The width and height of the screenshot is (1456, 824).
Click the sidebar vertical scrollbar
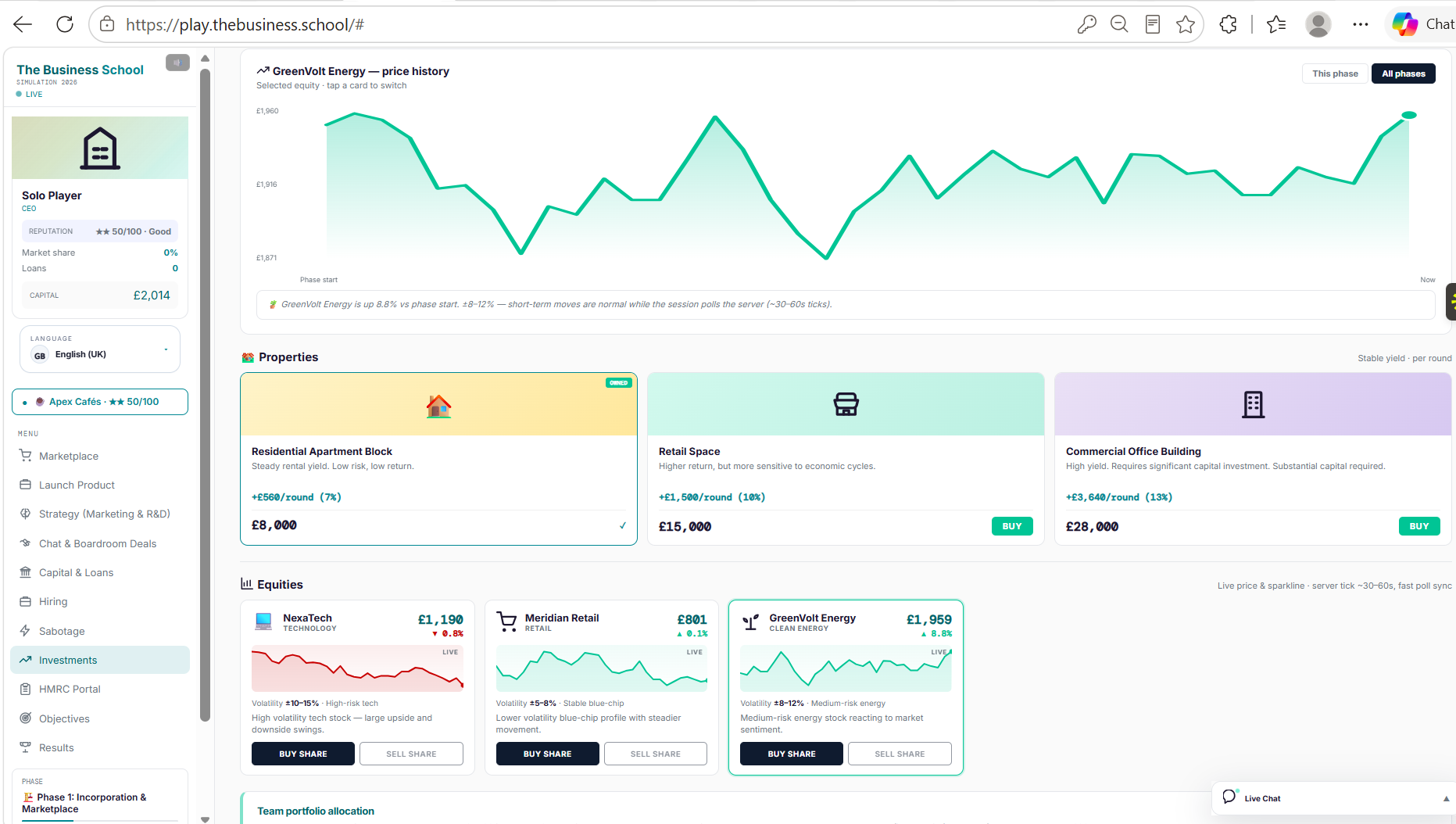pyautogui.click(x=205, y=395)
